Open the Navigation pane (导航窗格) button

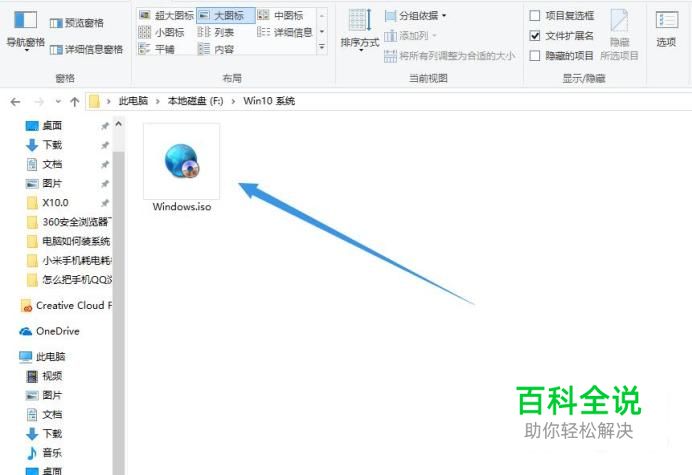point(26,30)
